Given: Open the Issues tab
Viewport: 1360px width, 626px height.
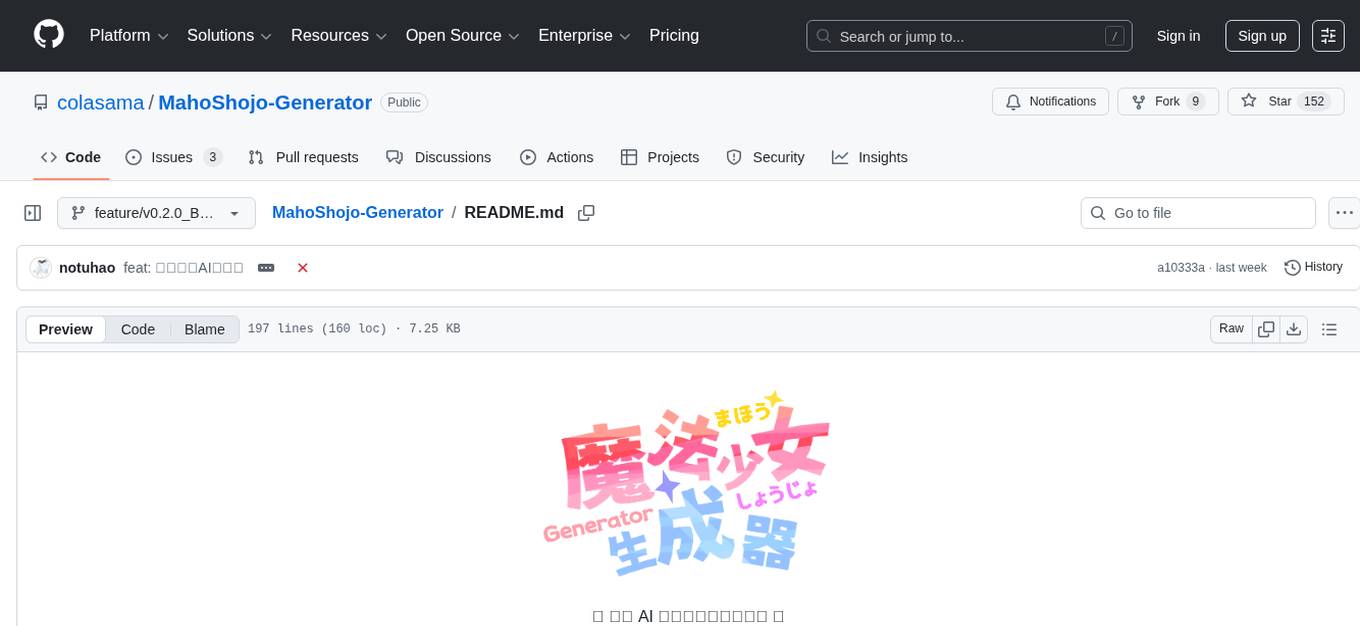Looking at the screenshot, I should click(x=173, y=157).
